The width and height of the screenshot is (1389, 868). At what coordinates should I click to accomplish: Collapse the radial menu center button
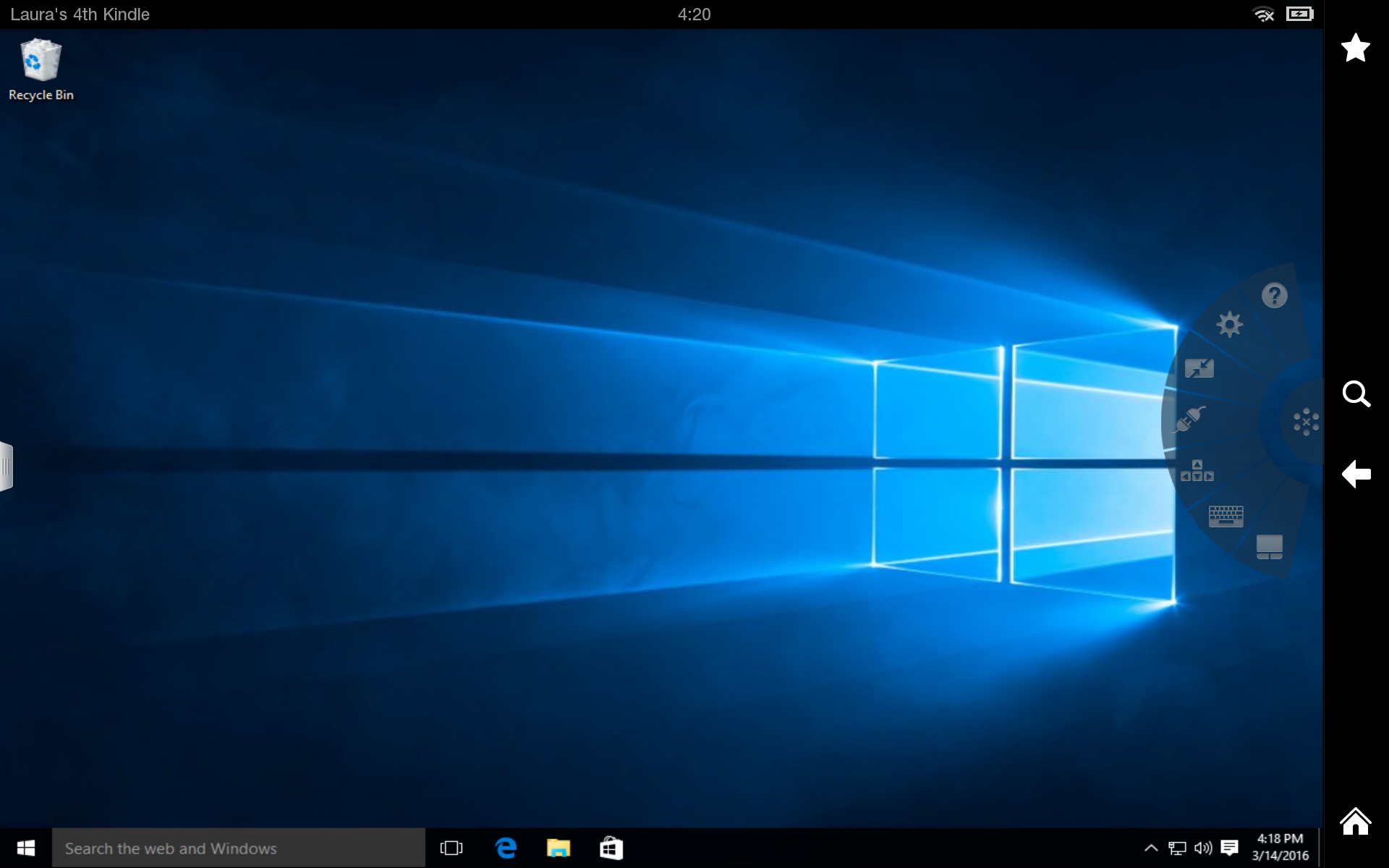point(1306,421)
